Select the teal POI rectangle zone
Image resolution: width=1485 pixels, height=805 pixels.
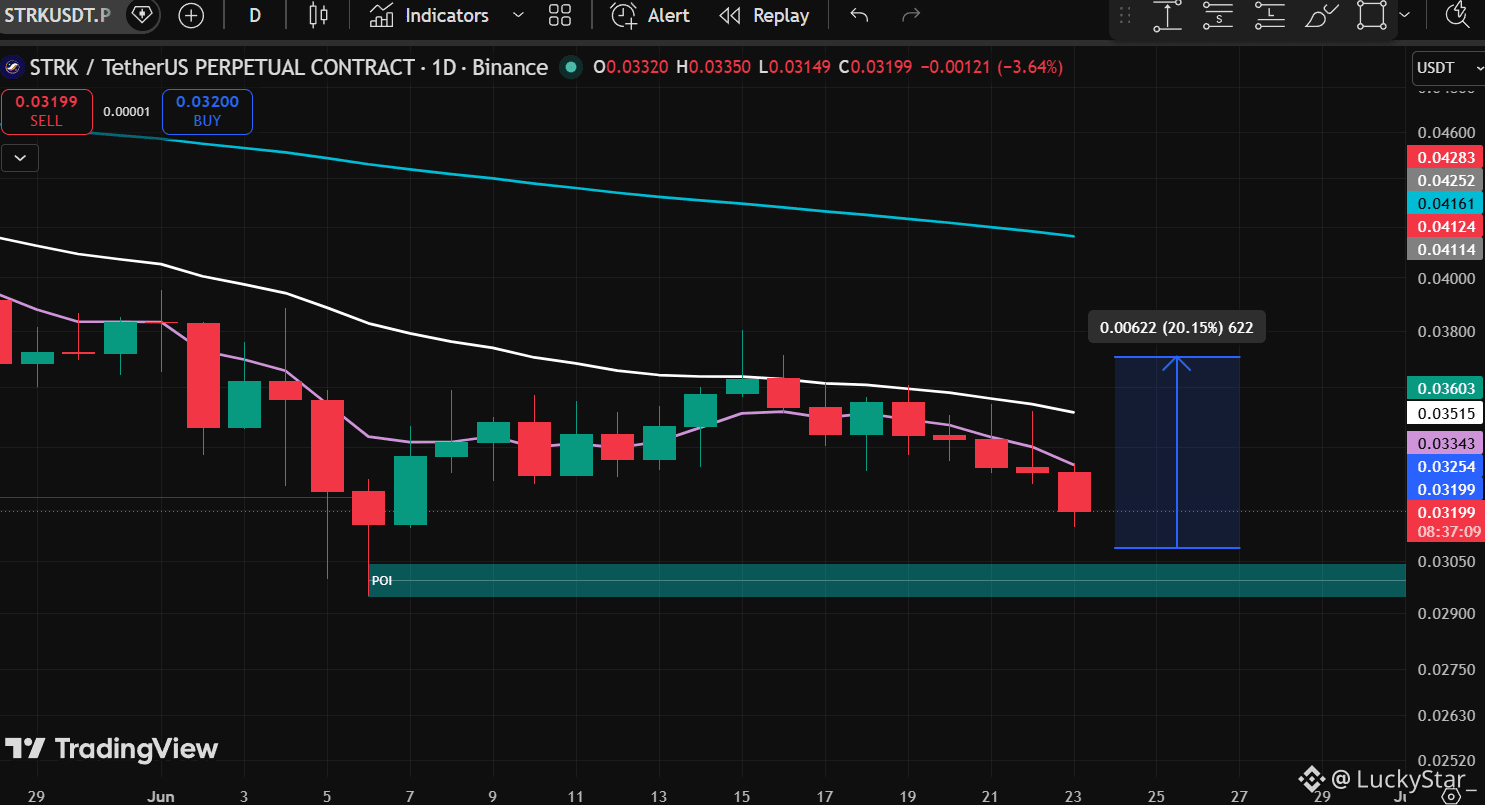click(887, 580)
